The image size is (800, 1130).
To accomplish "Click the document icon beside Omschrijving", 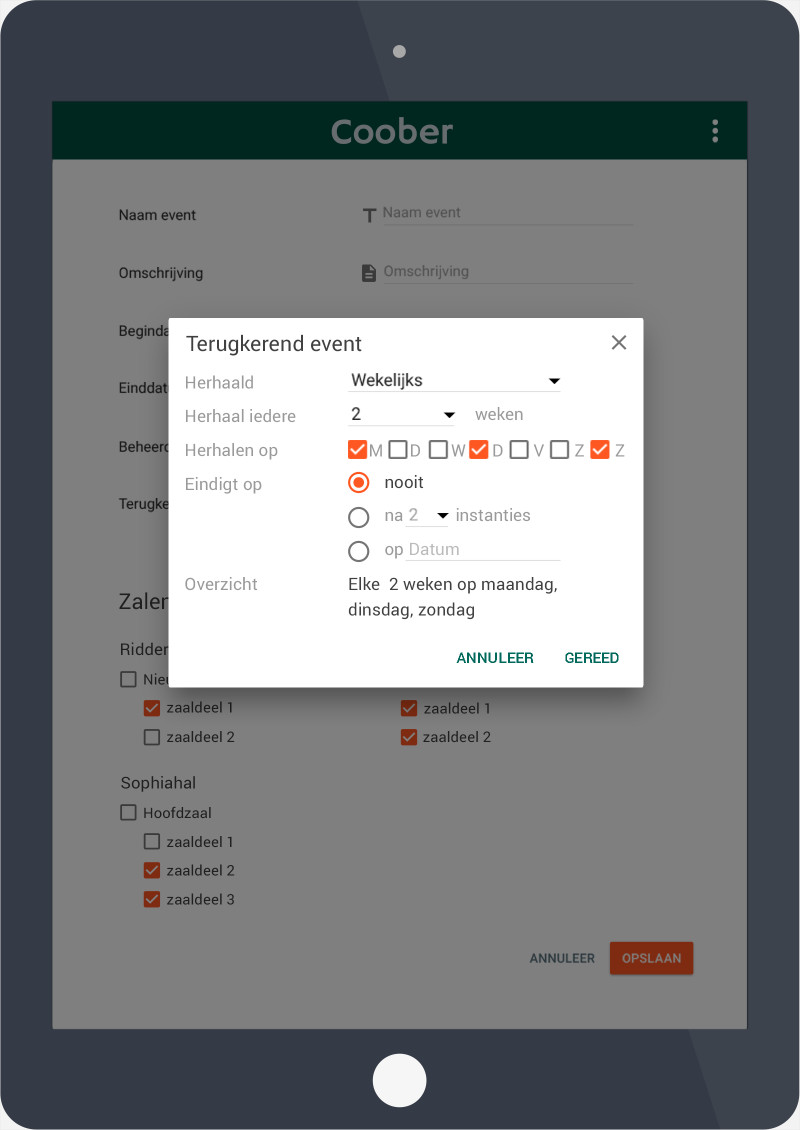I will pos(368,273).
